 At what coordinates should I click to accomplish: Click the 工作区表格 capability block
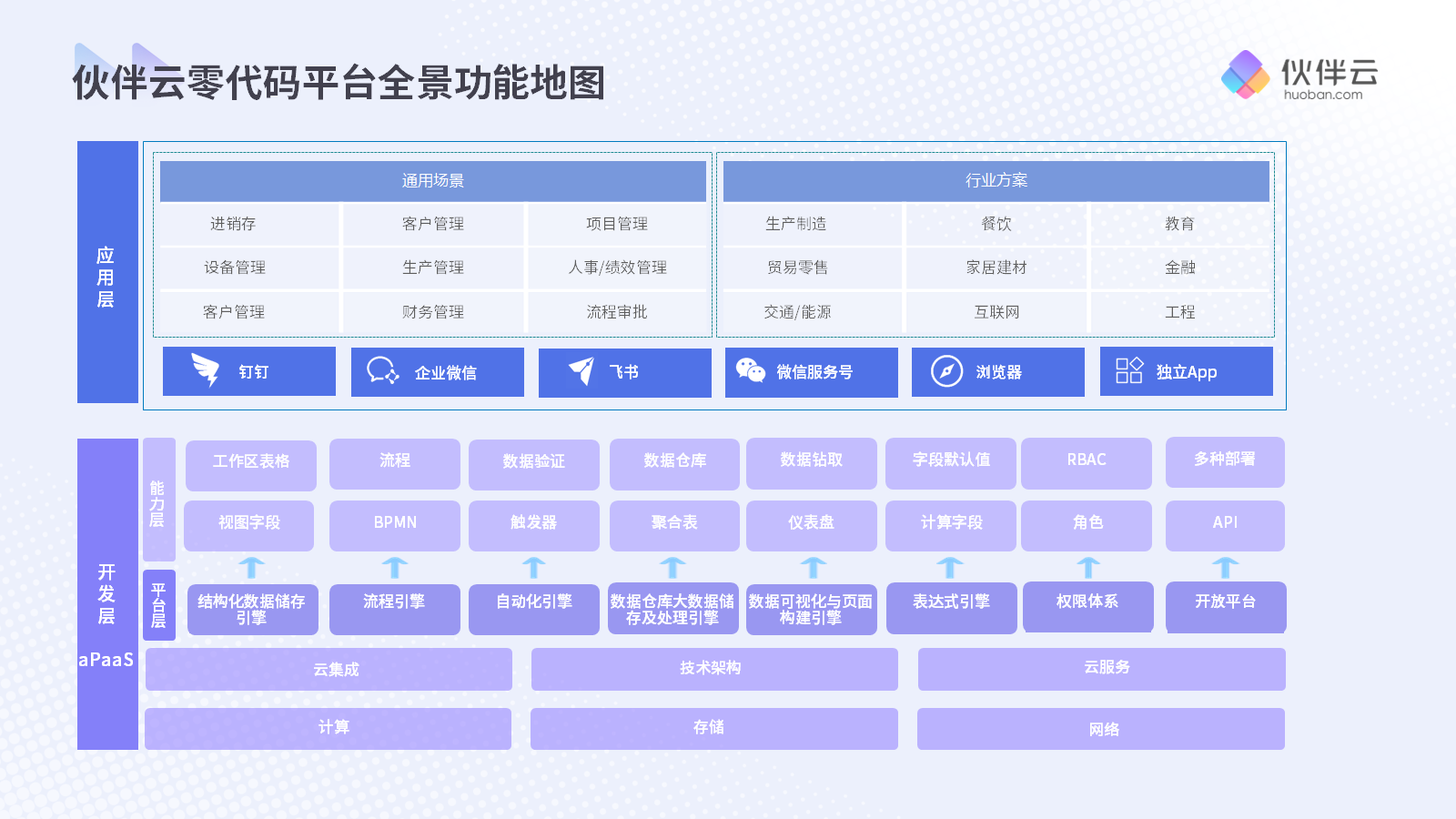coord(251,464)
